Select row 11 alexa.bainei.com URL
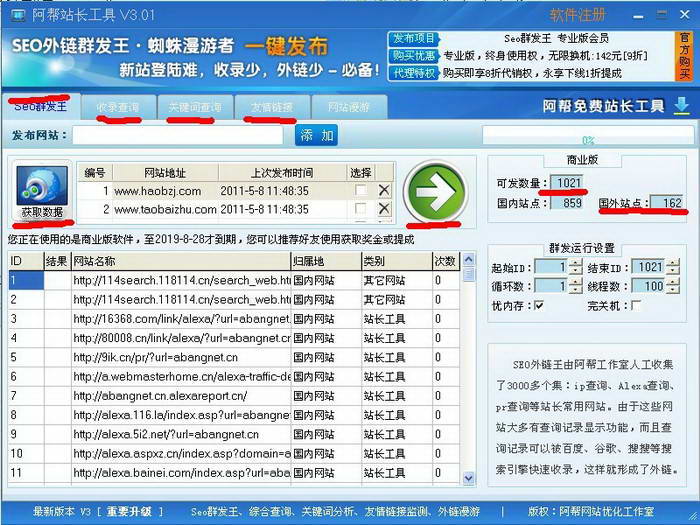The image size is (700, 525). 234,472
